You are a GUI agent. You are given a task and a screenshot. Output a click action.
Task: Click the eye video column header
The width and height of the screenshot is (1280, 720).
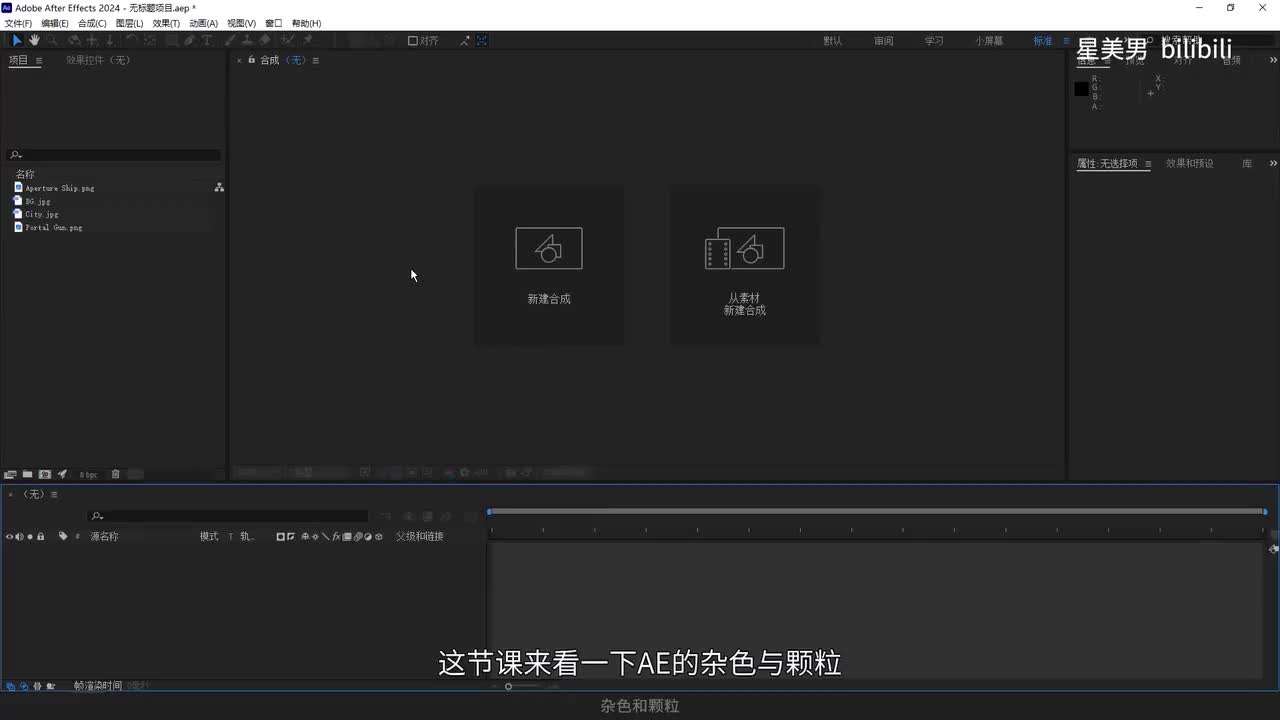pyautogui.click(x=10, y=536)
